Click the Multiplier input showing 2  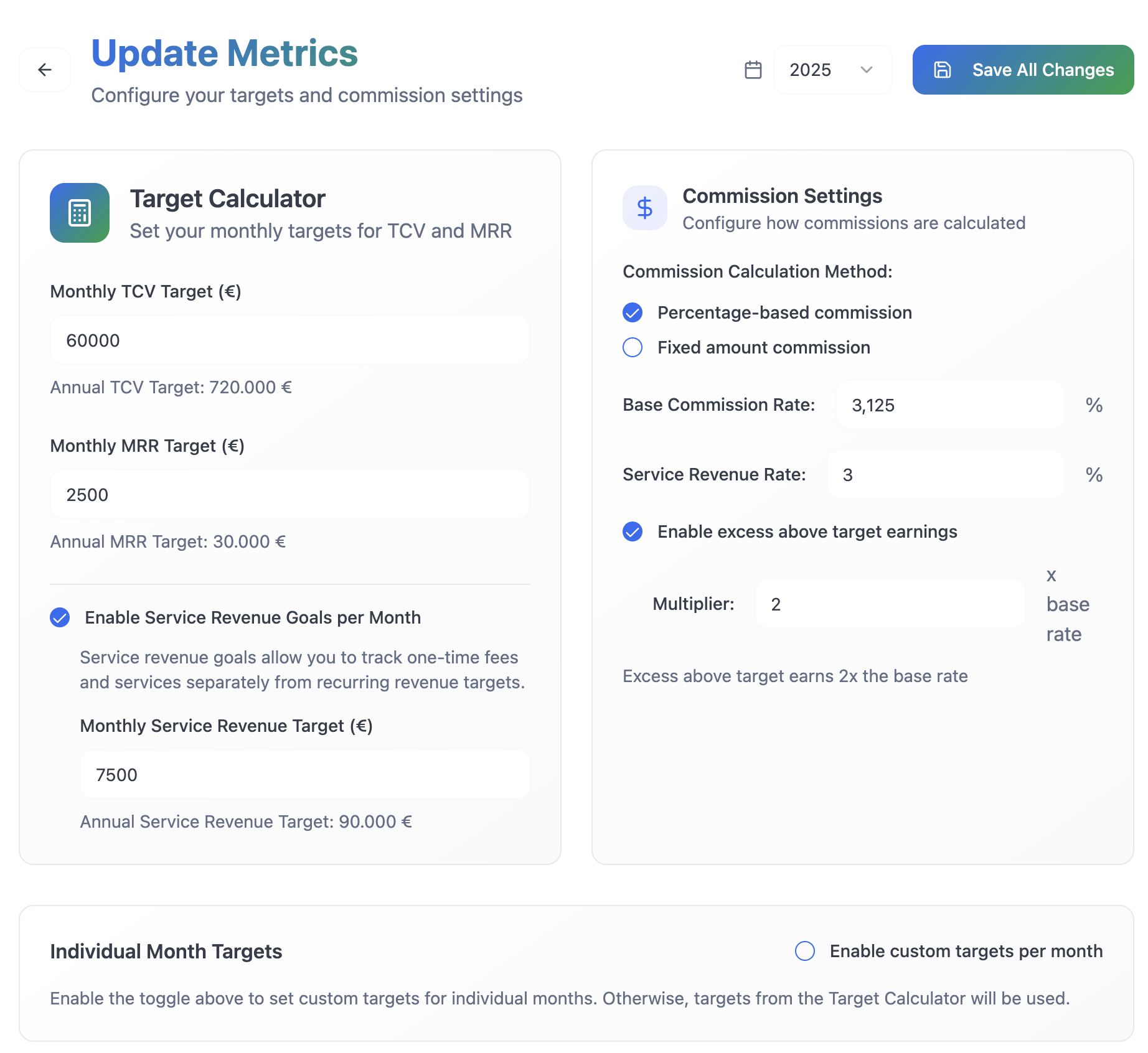coord(890,604)
